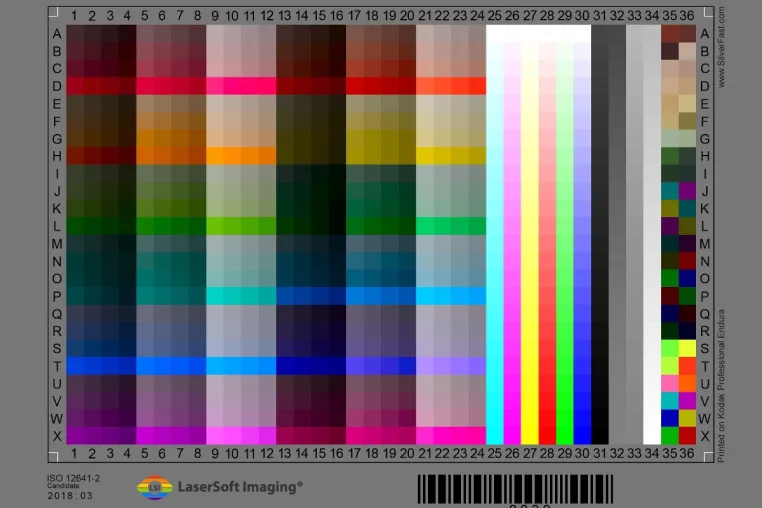Select the blue patch at W35
The height and width of the screenshot is (508, 762).
(670, 419)
